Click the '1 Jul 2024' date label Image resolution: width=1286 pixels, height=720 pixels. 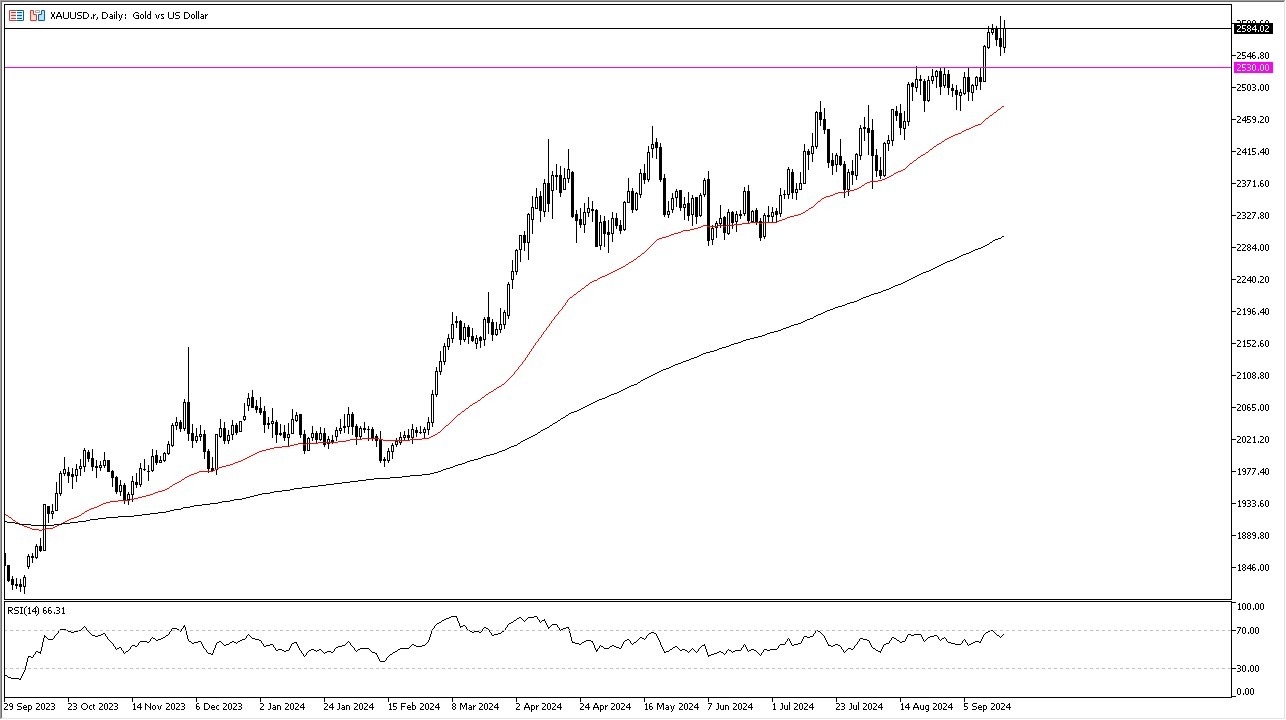coord(794,706)
